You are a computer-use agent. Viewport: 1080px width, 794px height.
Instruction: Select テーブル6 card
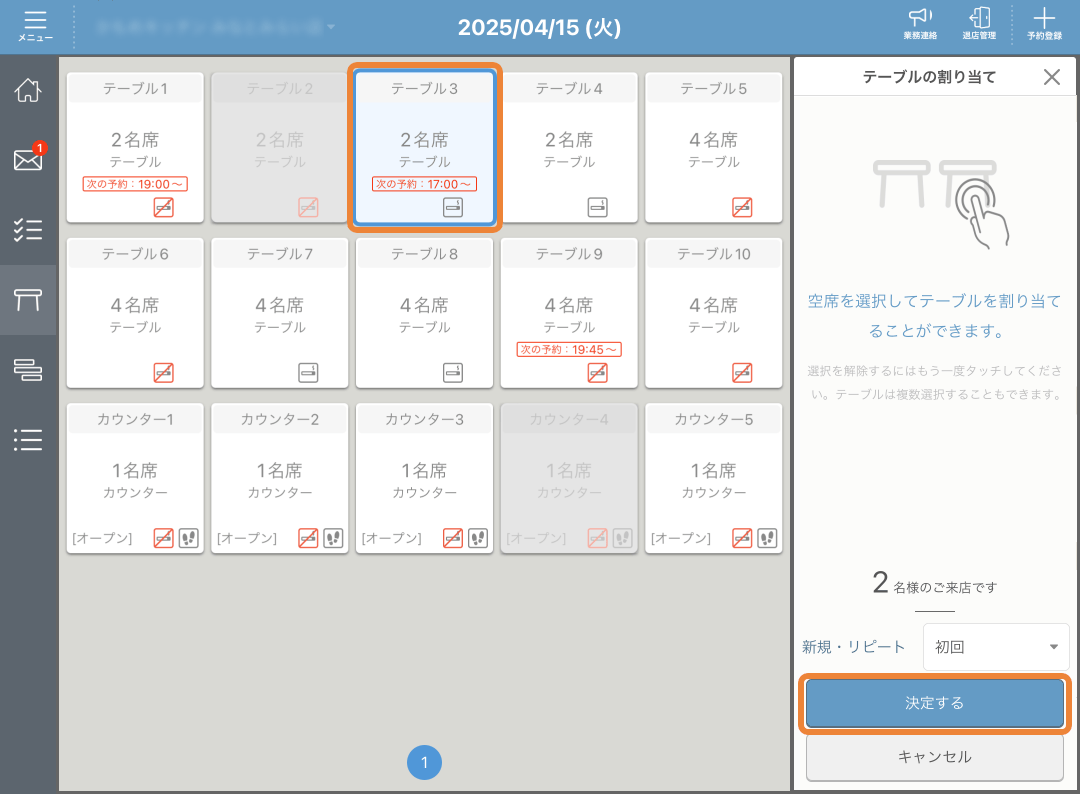pyautogui.click(x=135, y=313)
